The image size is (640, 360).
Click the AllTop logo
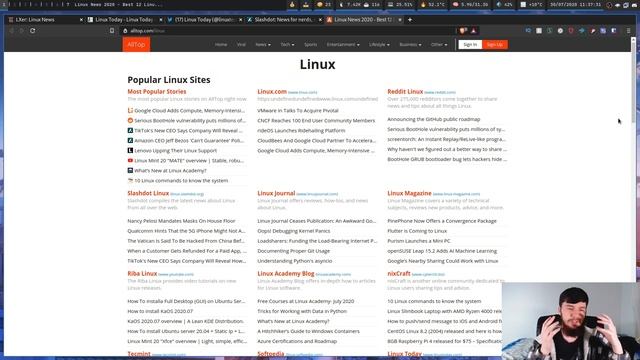point(136,44)
